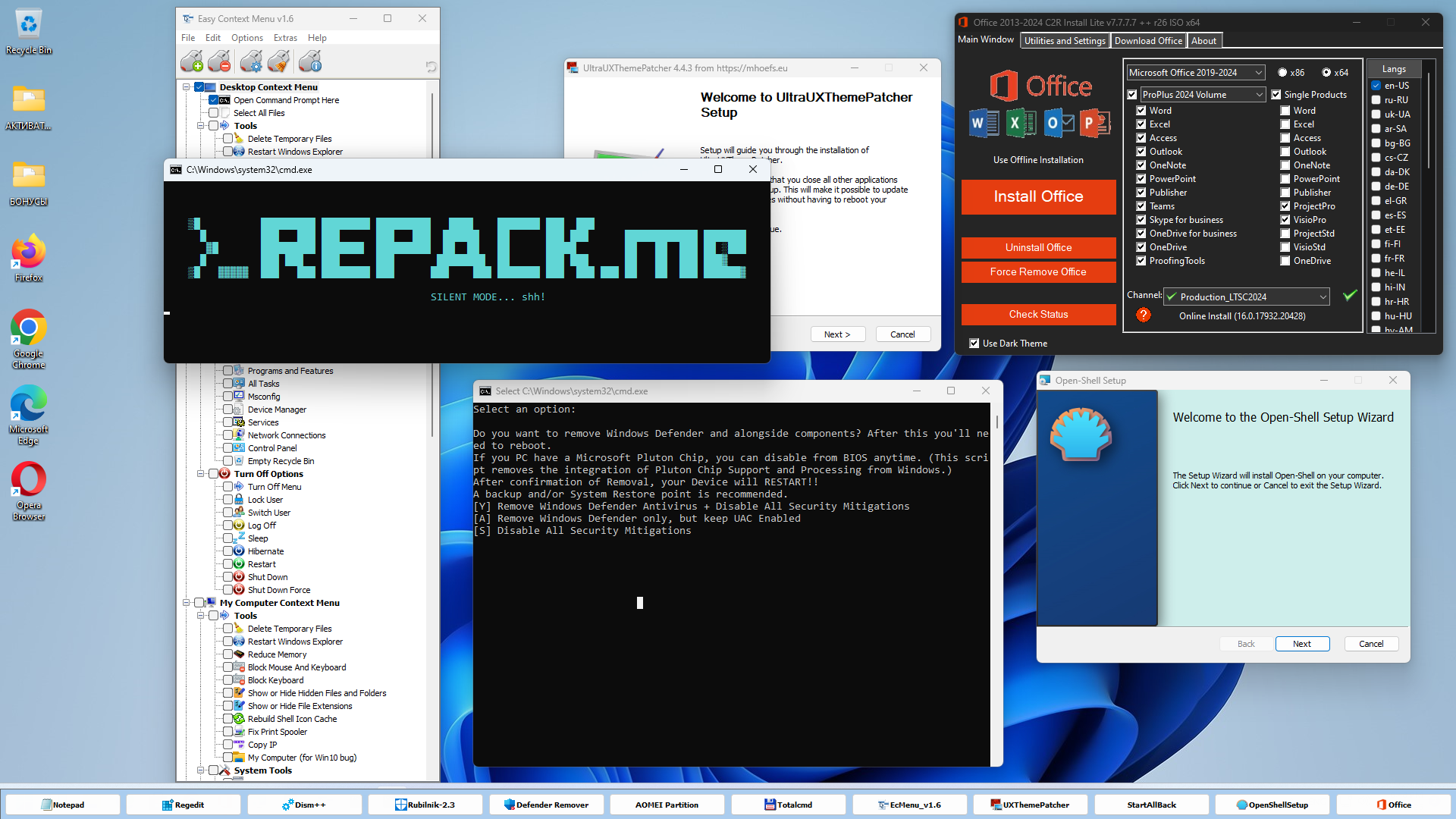Image resolution: width=1456 pixels, height=819 pixels.
Task: Launch UXThemePatcher from the bottom bar
Action: [x=1031, y=805]
